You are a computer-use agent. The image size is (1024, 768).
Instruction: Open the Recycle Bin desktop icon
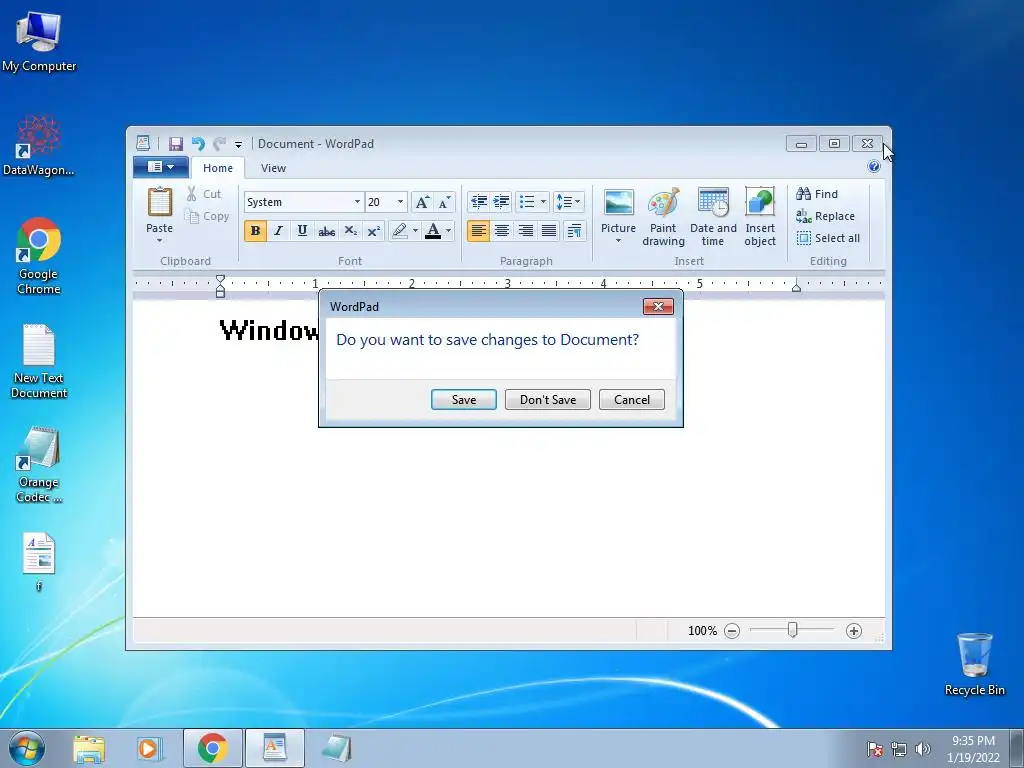point(974,664)
